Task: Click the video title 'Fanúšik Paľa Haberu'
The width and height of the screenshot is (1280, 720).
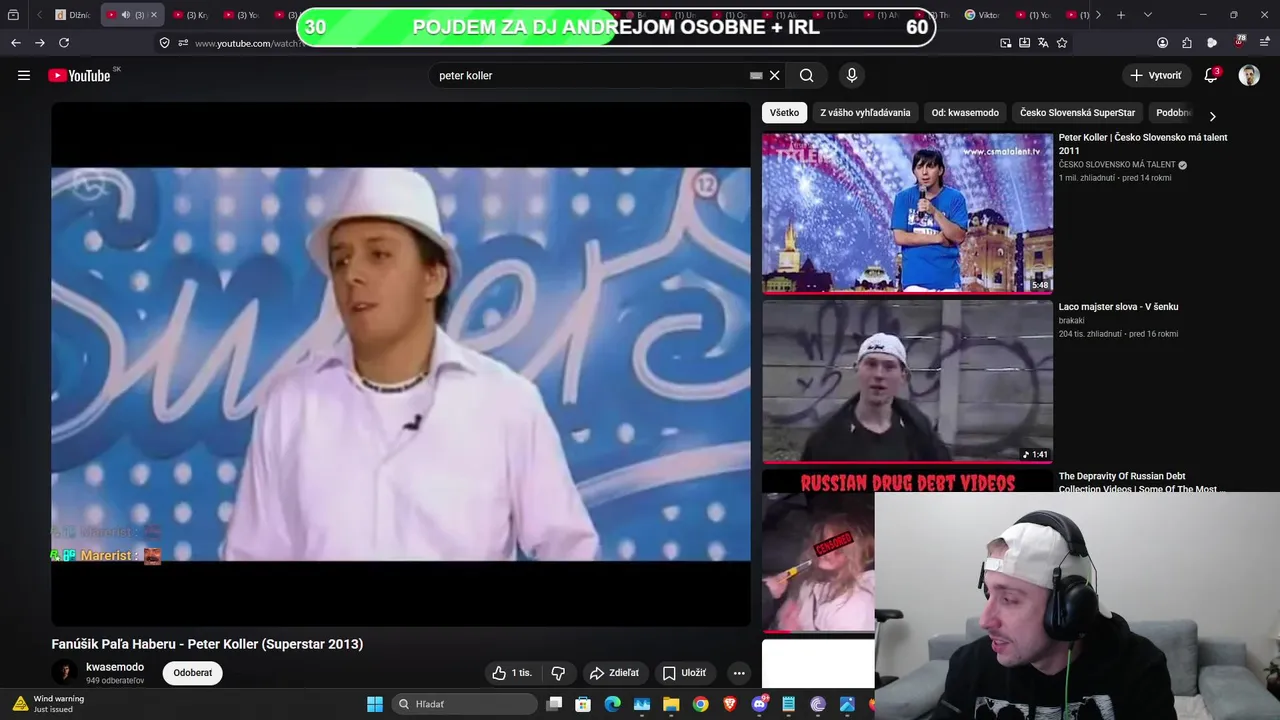Action: point(207,644)
